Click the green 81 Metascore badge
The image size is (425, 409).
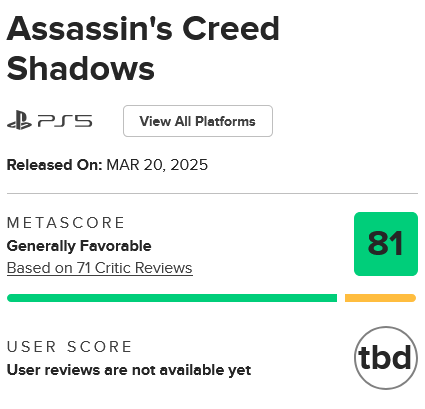coord(386,244)
